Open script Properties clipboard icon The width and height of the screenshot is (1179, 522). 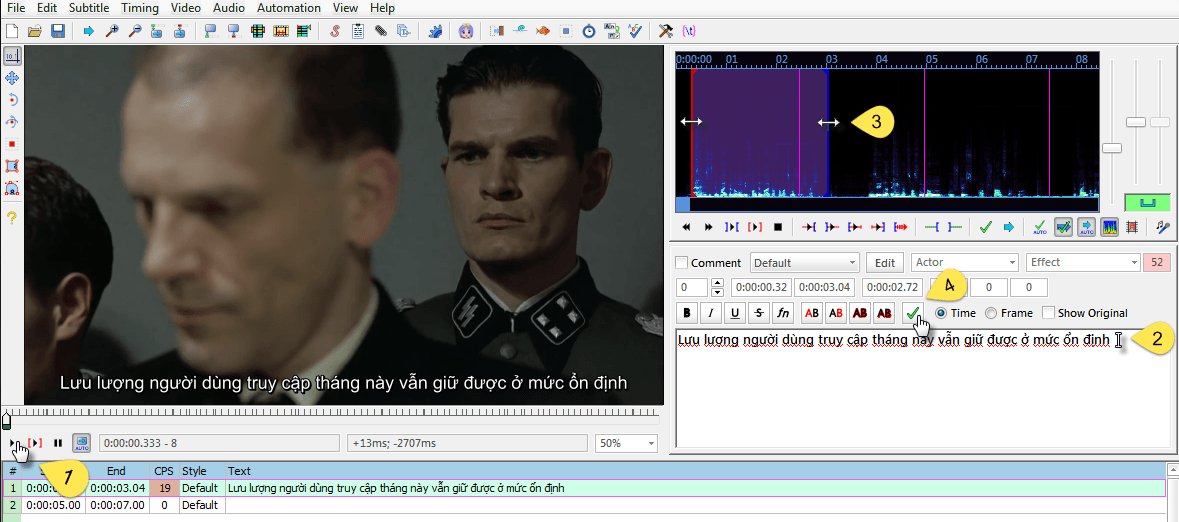(359, 32)
